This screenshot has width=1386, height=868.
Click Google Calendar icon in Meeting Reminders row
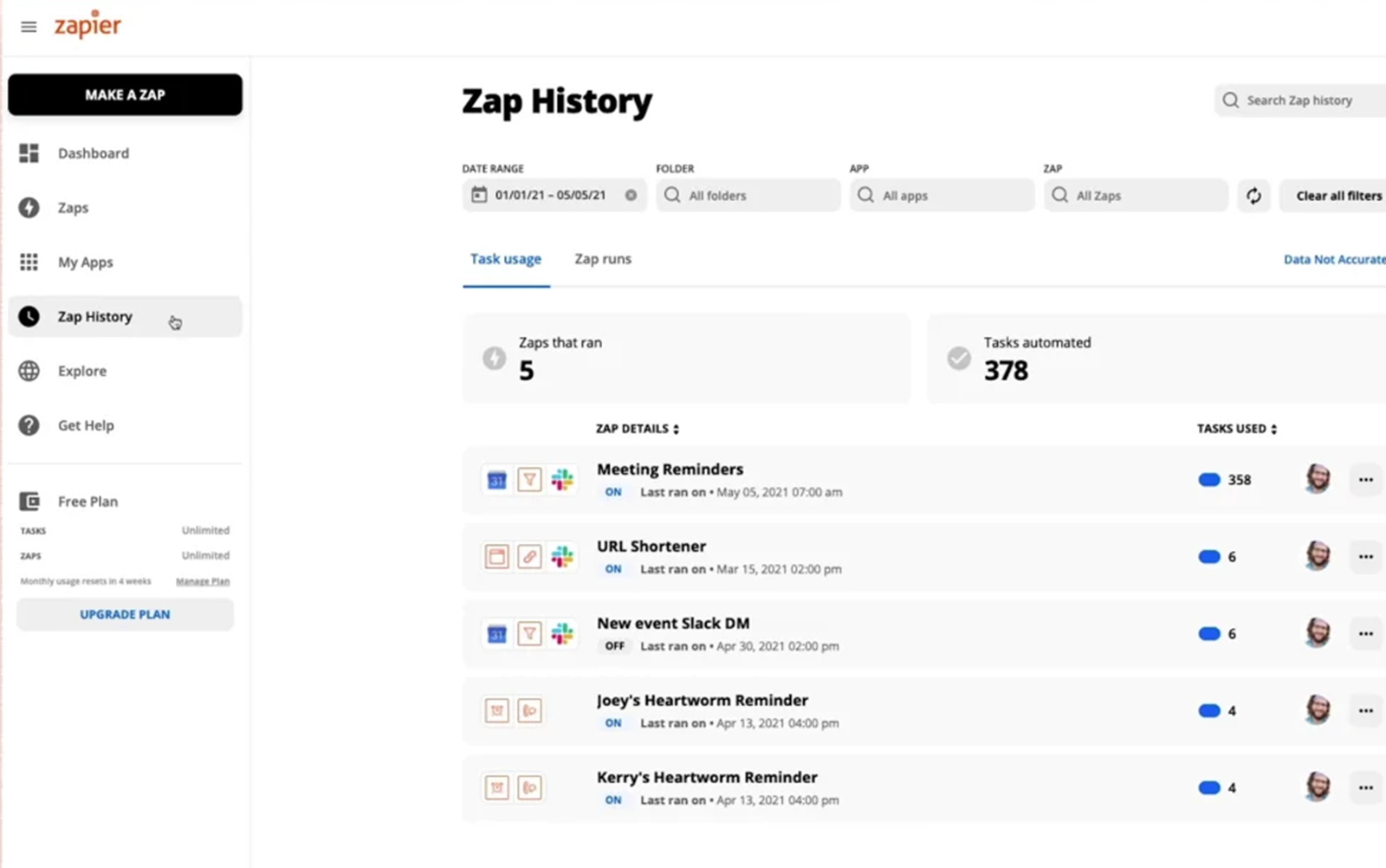click(496, 480)
